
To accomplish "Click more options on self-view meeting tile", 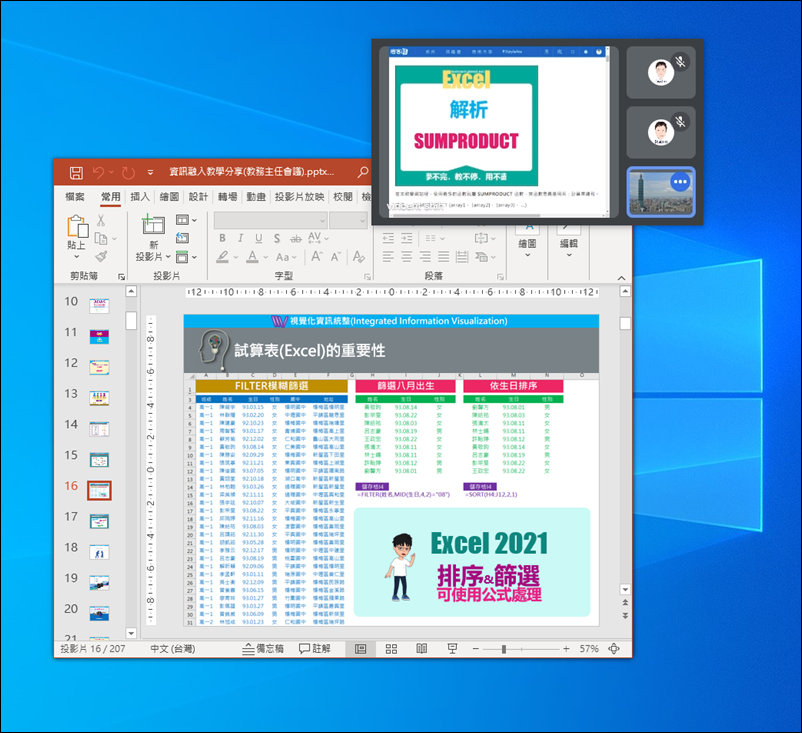I will tap(680, 182).
